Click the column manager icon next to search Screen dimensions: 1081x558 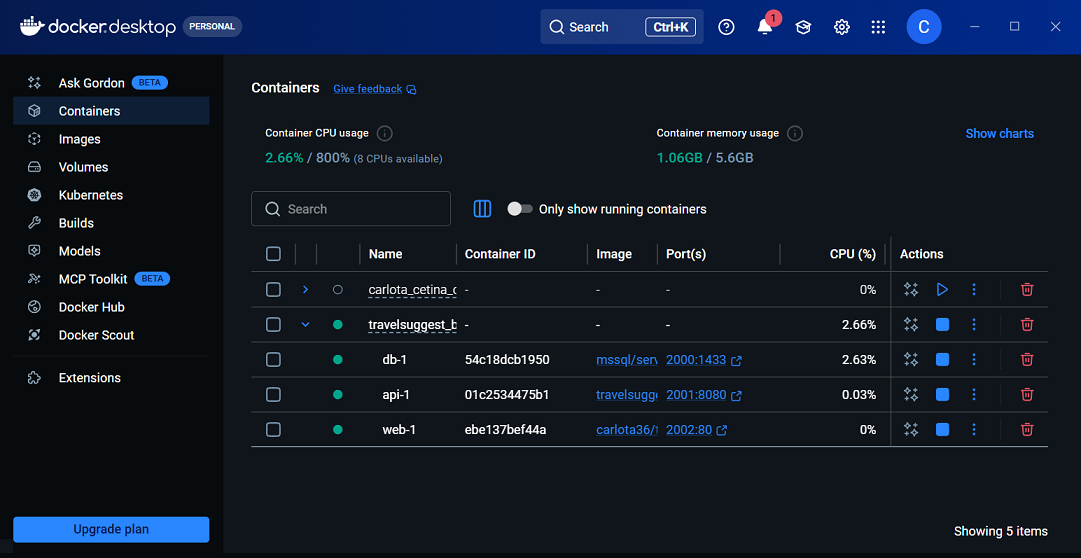coord(482,209)
